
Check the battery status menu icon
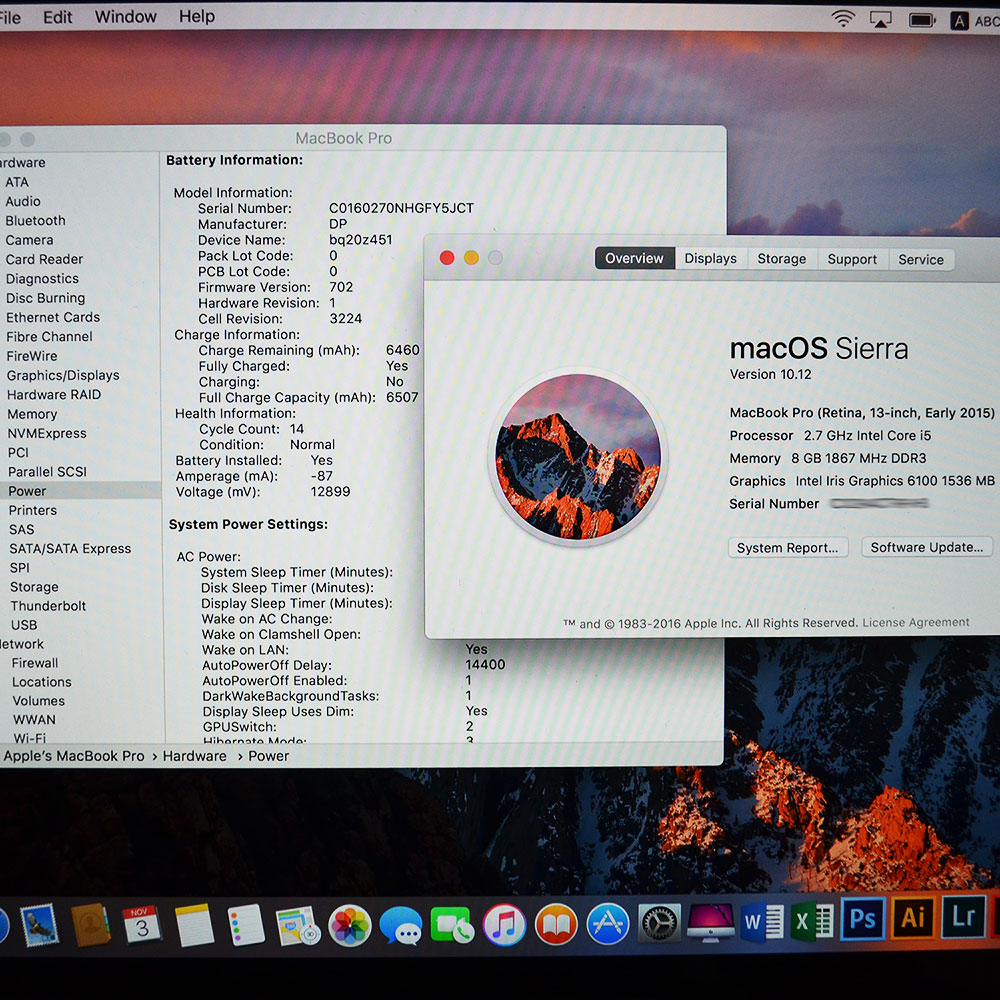pyautogui.click(x=922, y=20)
